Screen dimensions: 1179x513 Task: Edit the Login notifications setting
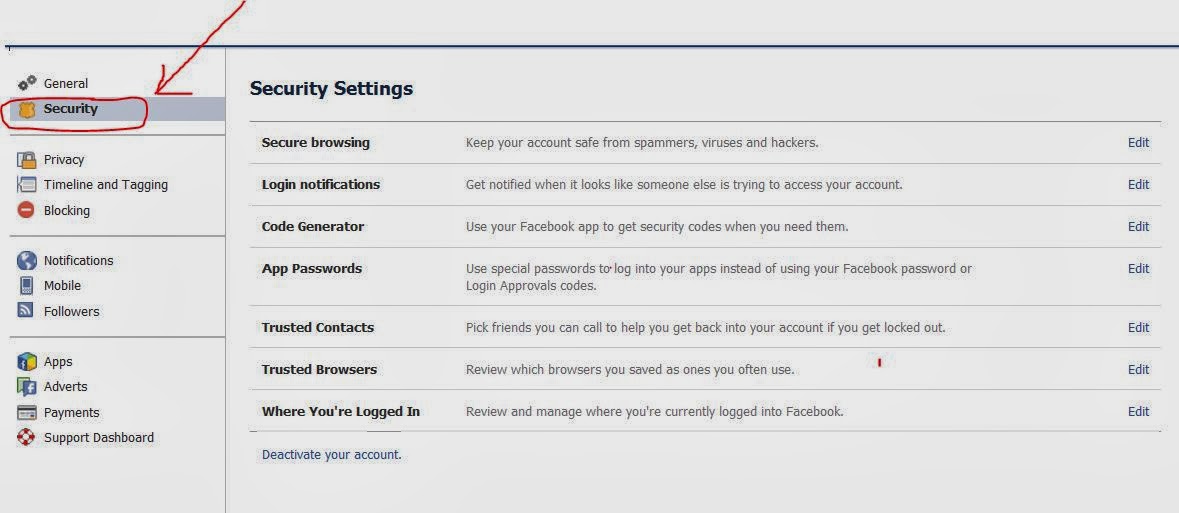(x=1138, y=184)
